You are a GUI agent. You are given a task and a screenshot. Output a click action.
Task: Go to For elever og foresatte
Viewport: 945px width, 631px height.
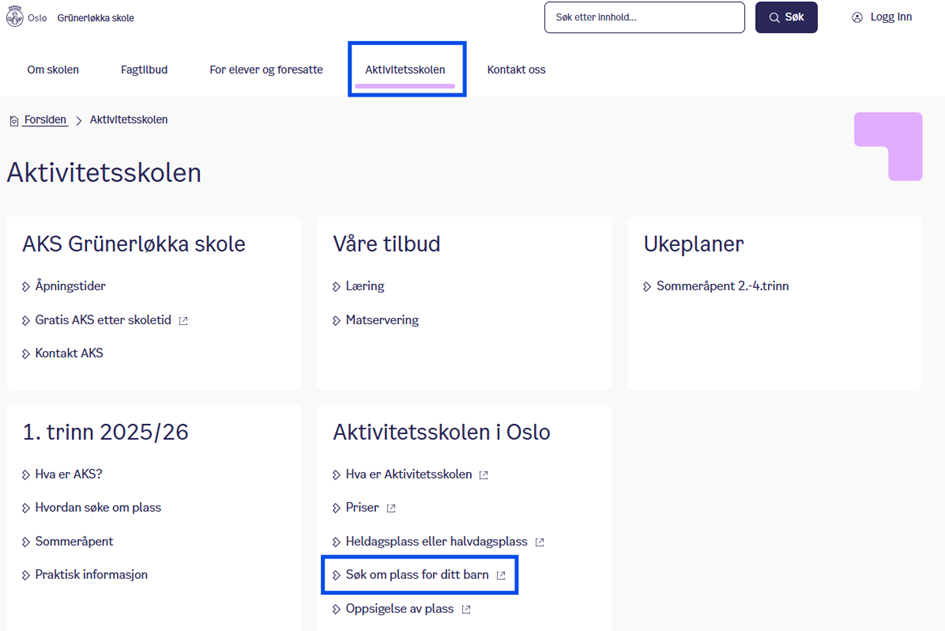pos(266,70)
